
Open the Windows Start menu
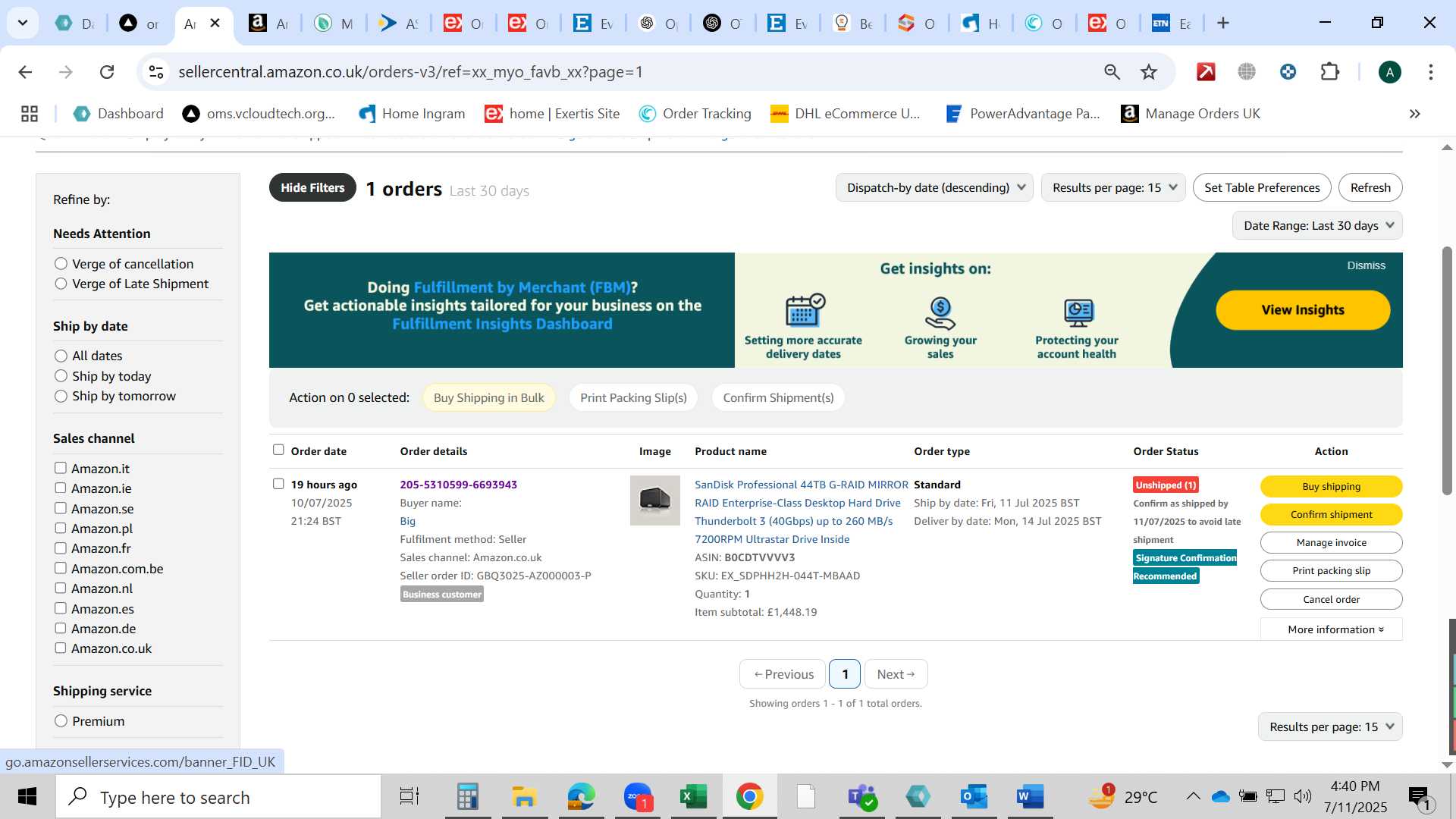coord(27,797)
